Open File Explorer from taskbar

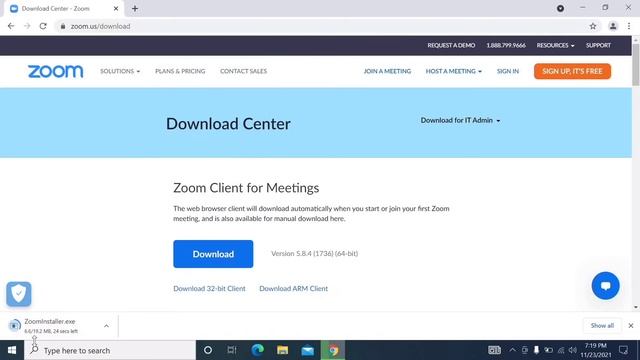[x=282, y=350]
